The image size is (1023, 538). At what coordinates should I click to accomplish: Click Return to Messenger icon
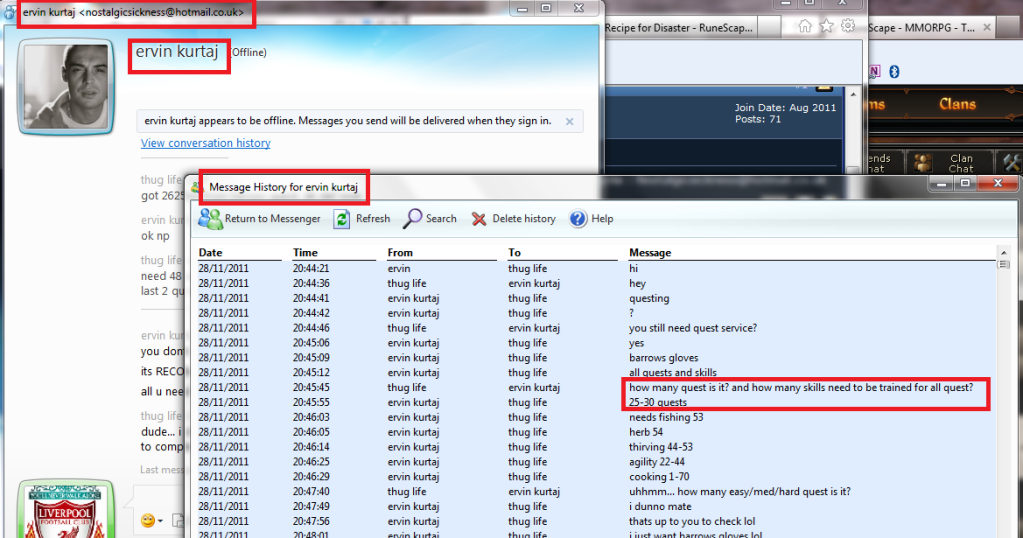pyautogui.click(x=210, y=219)
